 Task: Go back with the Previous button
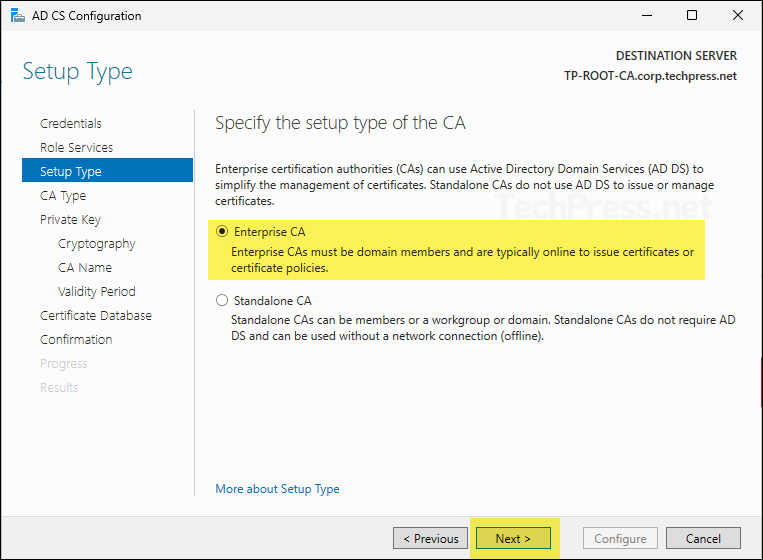tap(430, 539)
